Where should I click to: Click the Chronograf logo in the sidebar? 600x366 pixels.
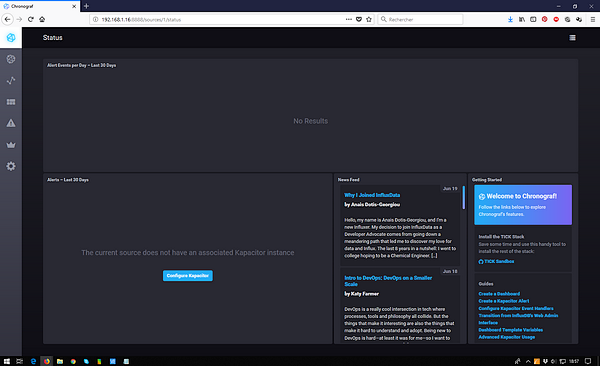coord(11,38)
